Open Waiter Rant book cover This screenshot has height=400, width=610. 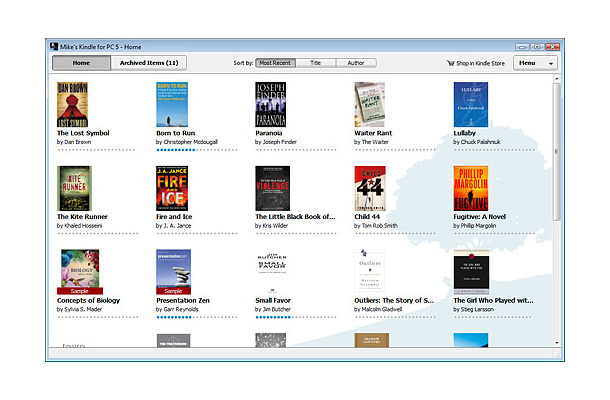370,104
